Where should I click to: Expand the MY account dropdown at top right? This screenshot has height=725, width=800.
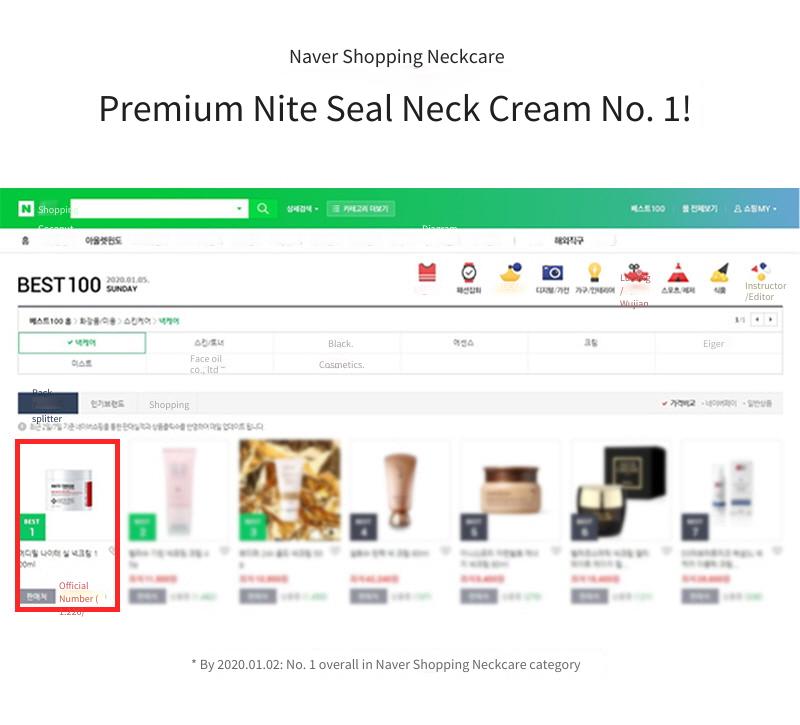[755, 208]
